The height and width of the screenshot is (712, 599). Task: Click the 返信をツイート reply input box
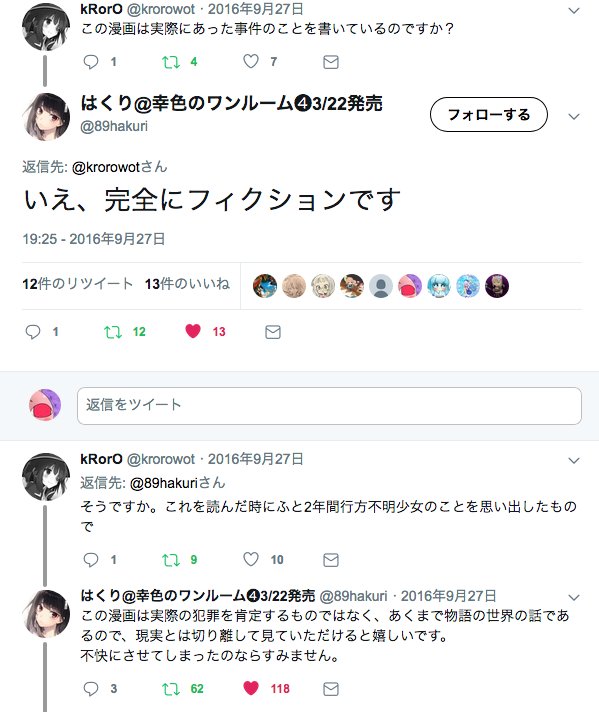(x=329, y=405)
